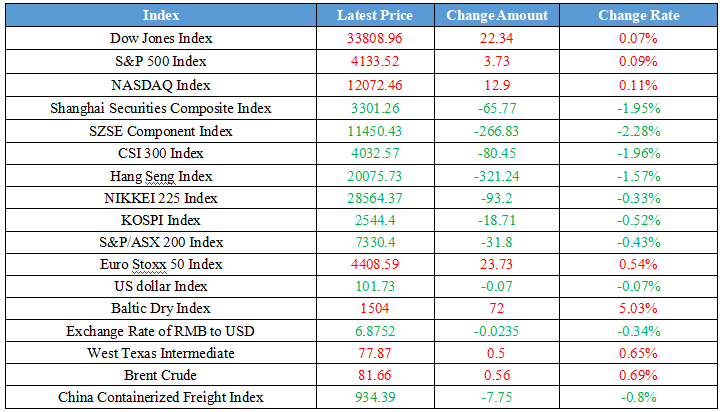Click the Latest Price column header
Screen dimensions: 723x412
[375, 16]
